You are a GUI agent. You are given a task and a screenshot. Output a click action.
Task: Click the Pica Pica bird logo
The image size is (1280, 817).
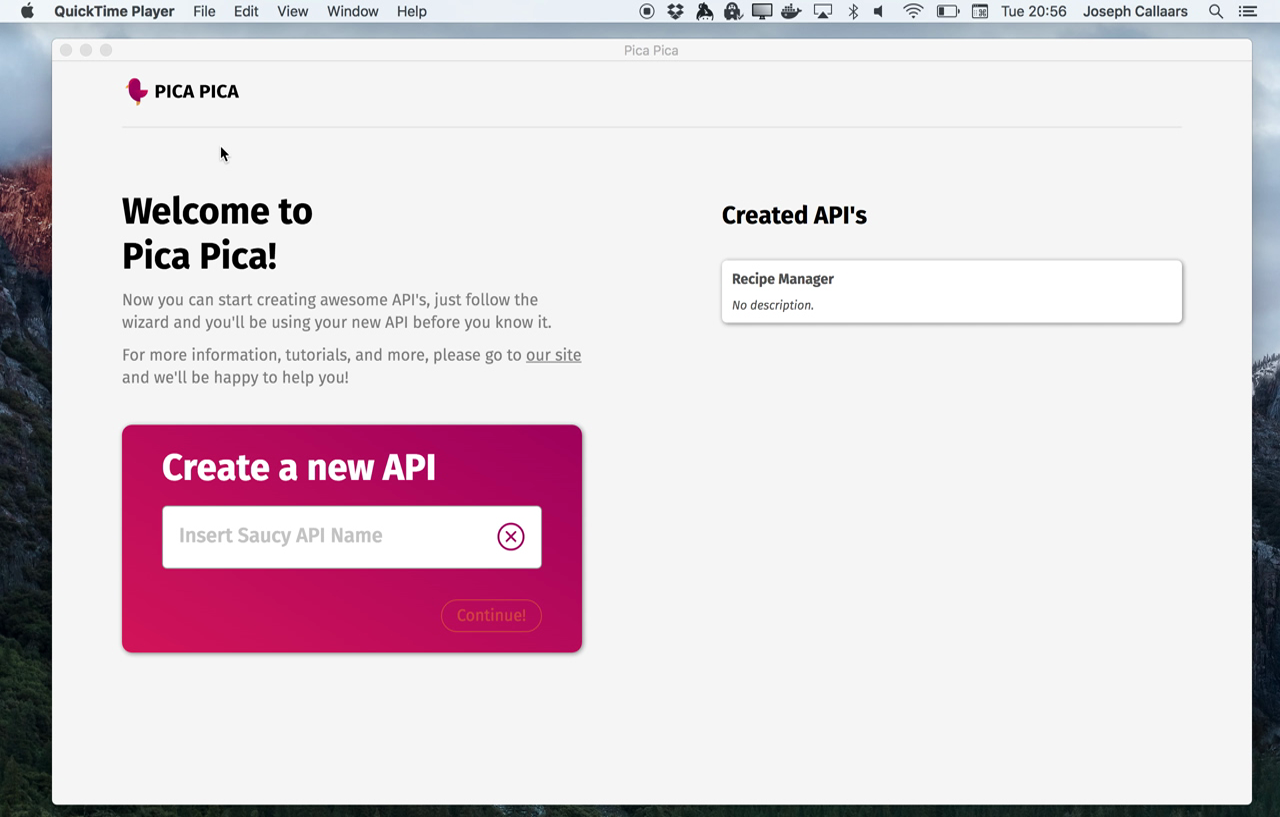[137, 91]
